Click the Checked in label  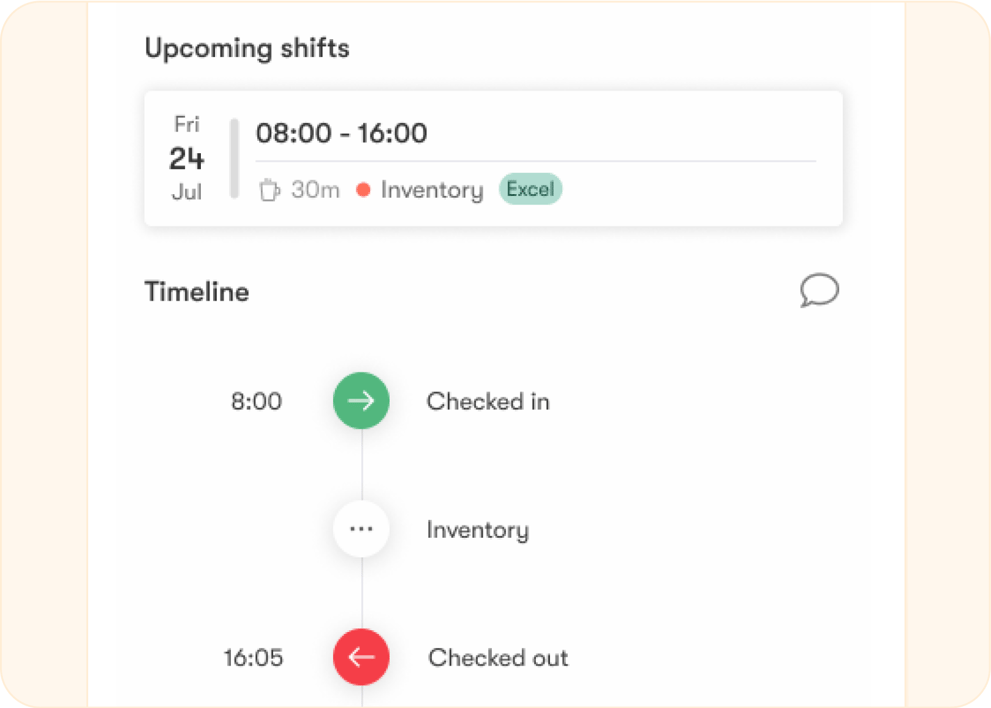click(488, 401)
